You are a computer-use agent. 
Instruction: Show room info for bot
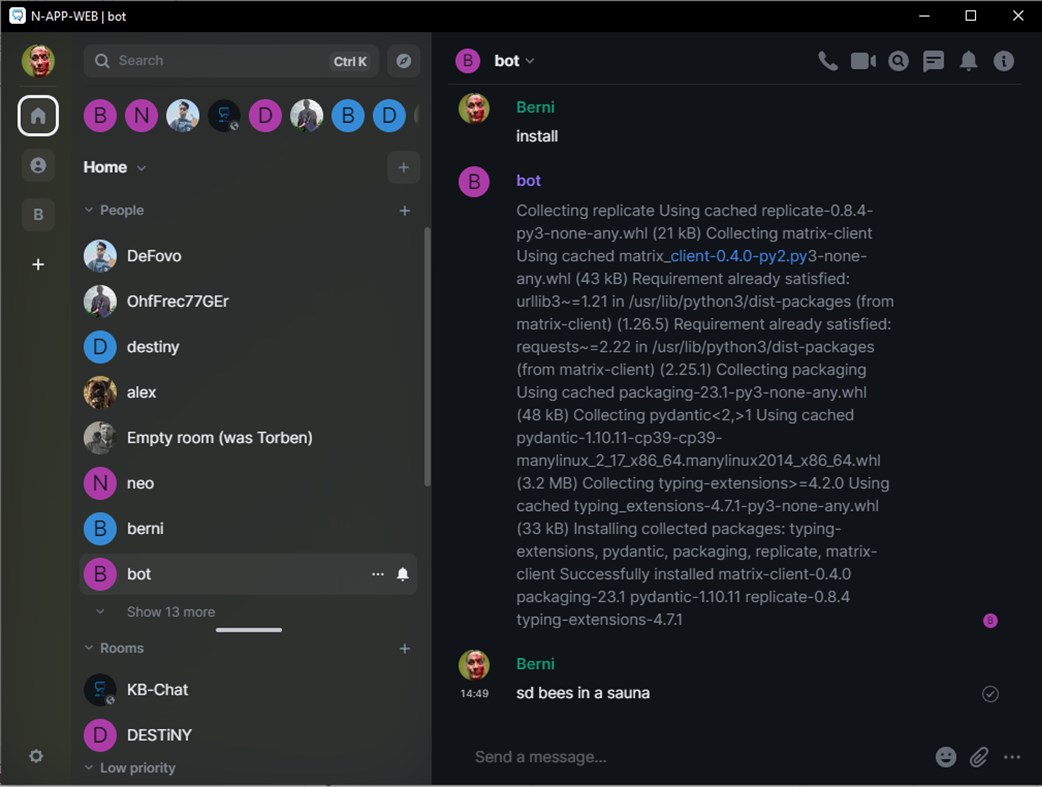click(x=1004, y=61)
